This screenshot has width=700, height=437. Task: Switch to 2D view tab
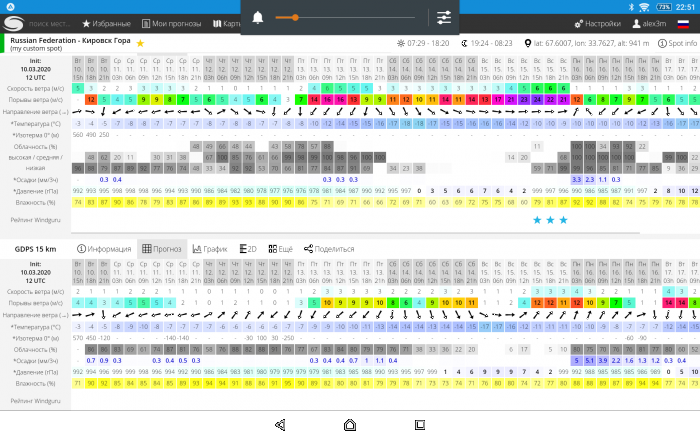coord(248,249)
